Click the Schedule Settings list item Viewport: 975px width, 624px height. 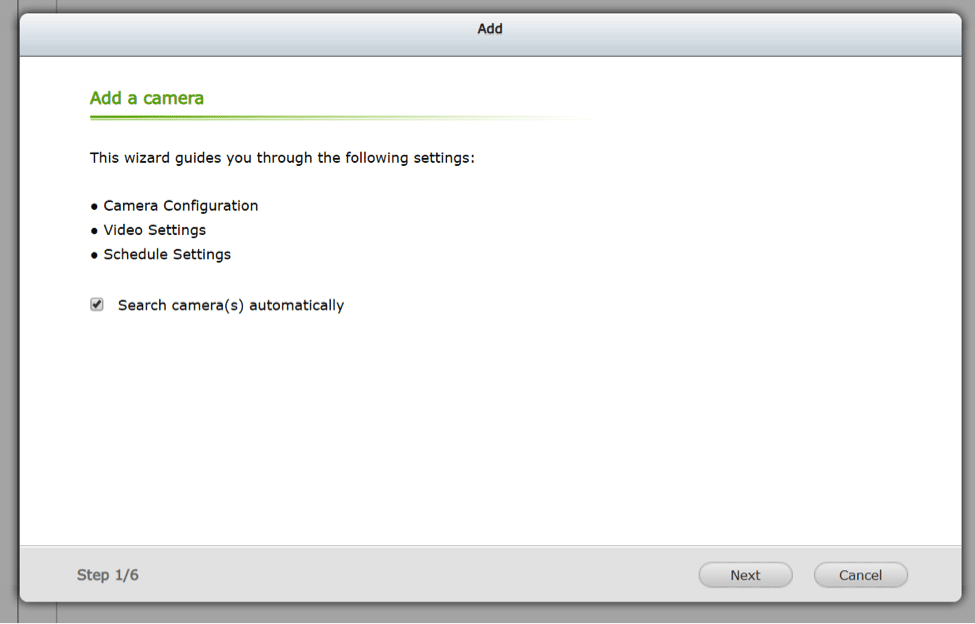pos(167,254)
